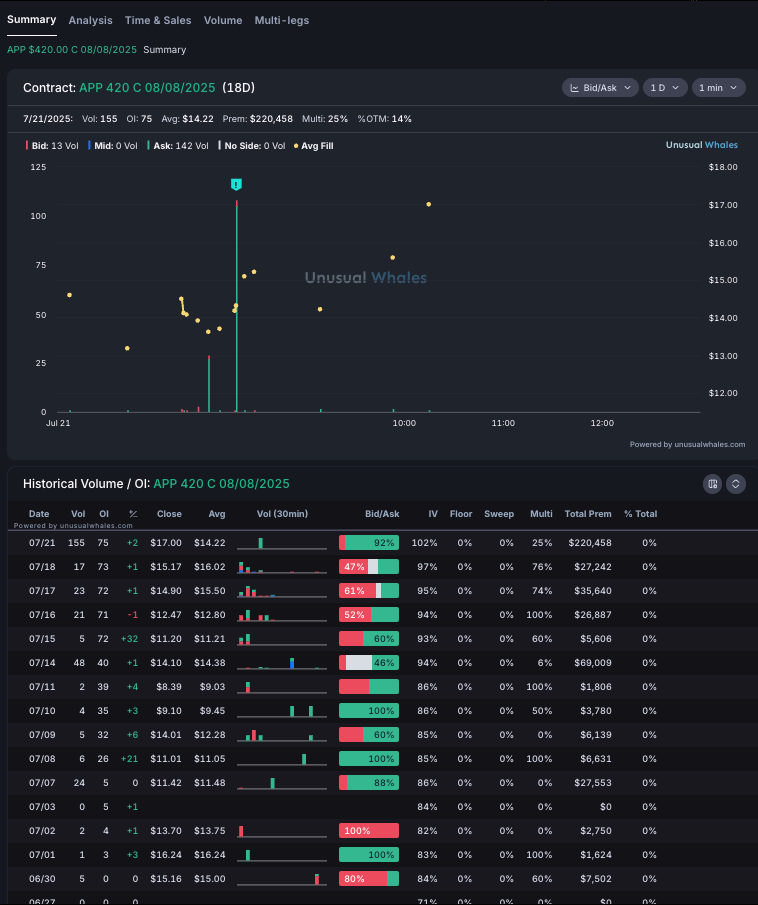Click the 07/14 thirty-minute volume sparkline
The height and width of the screenshot is (905, 758).
282,663
